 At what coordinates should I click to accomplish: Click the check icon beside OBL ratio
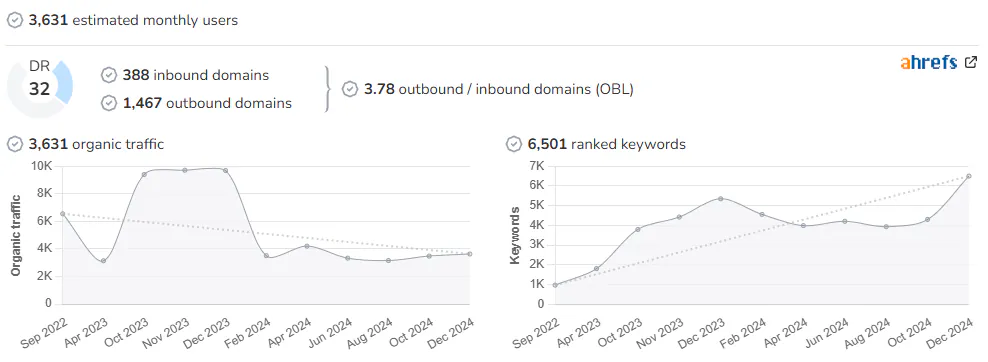coord(350,89)
